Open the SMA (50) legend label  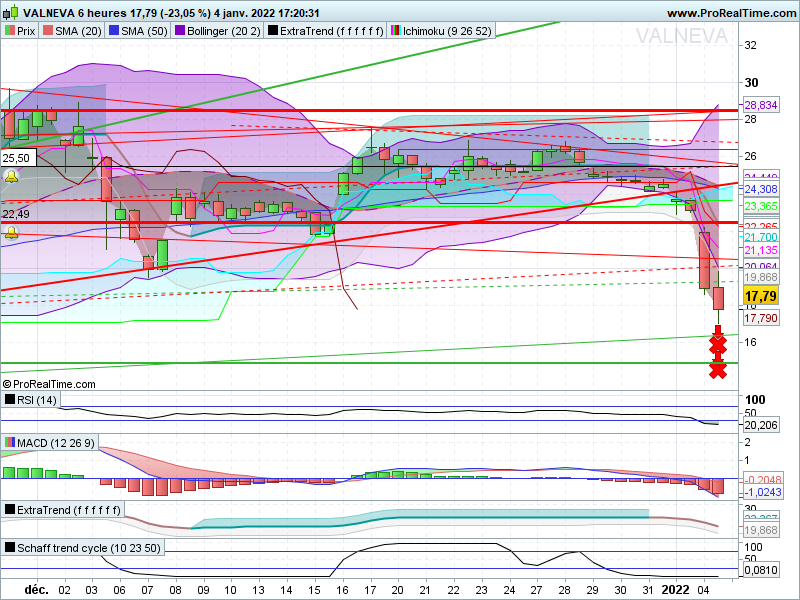coord(144,31)
